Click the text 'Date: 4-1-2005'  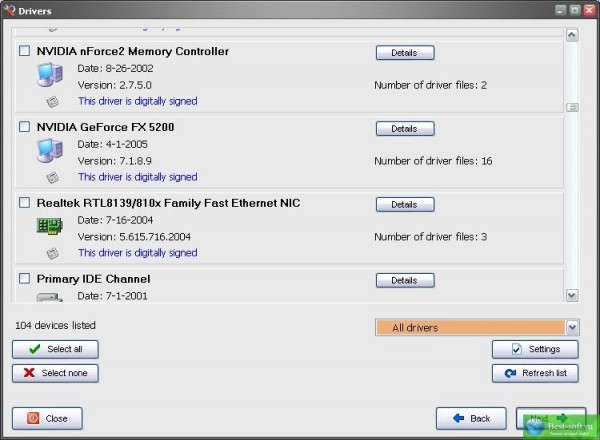pyautogui.click(x=112, y=144)
